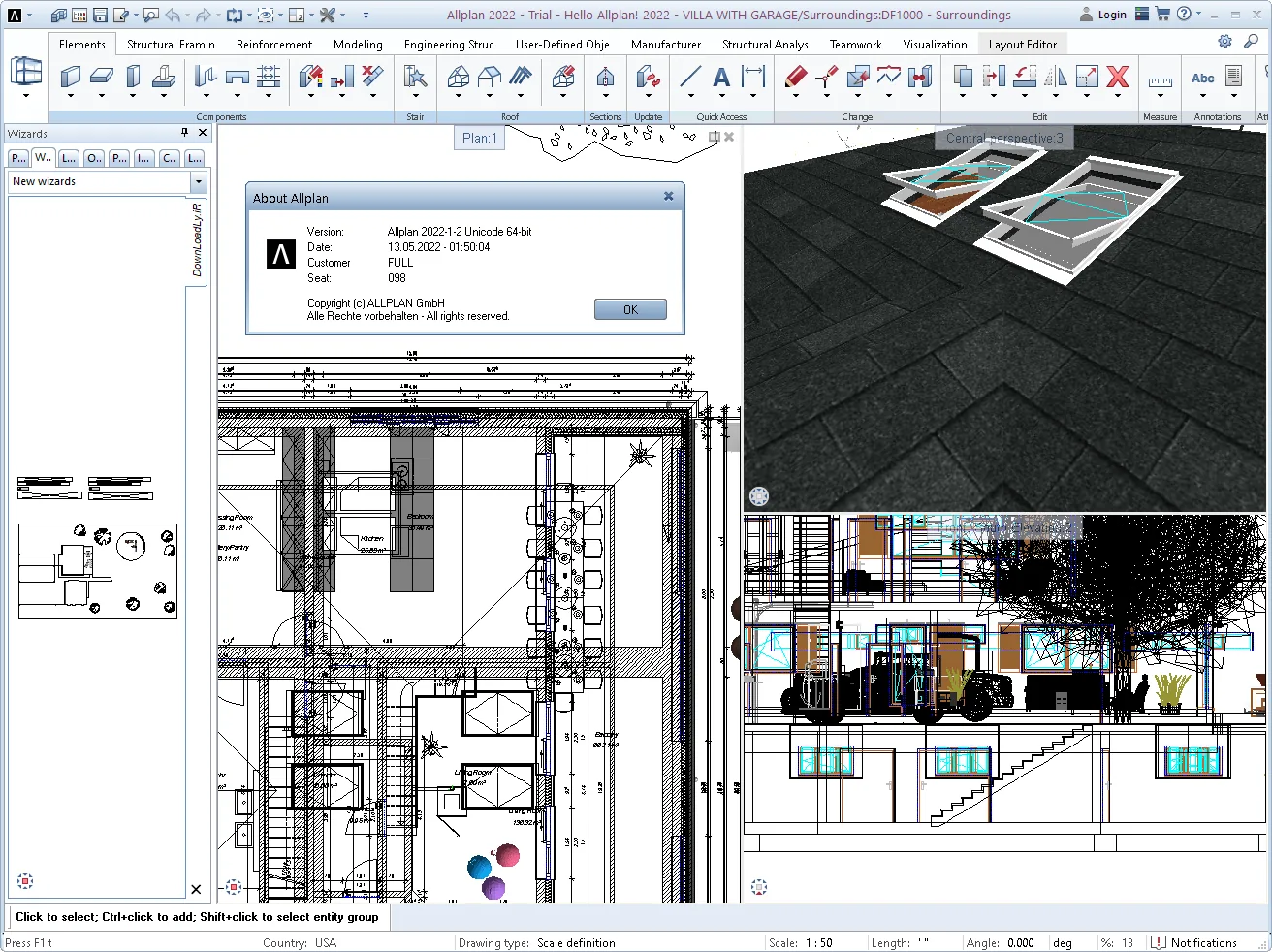Click the Abc label annotation tool
Image resolution: width=1272 pixels, height=952 pixels.
tap(1202, 78)
